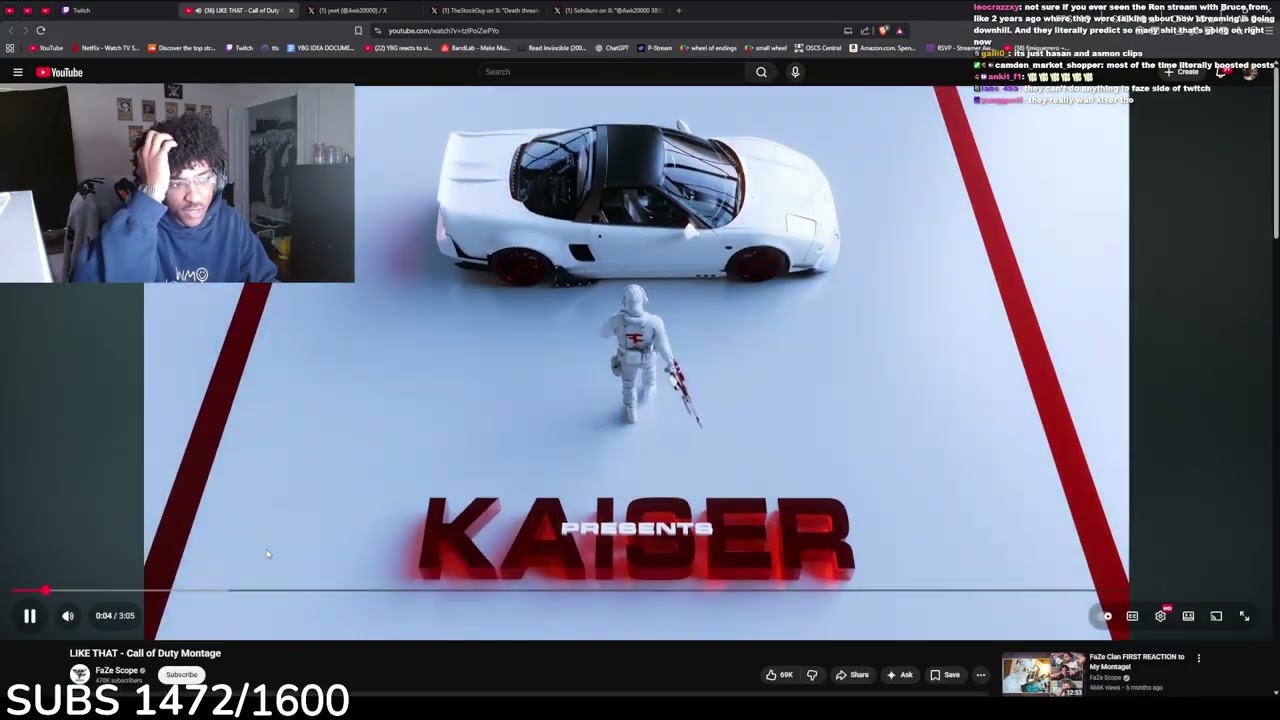Close the LIKE THAT tab

(x=291, y=10)
